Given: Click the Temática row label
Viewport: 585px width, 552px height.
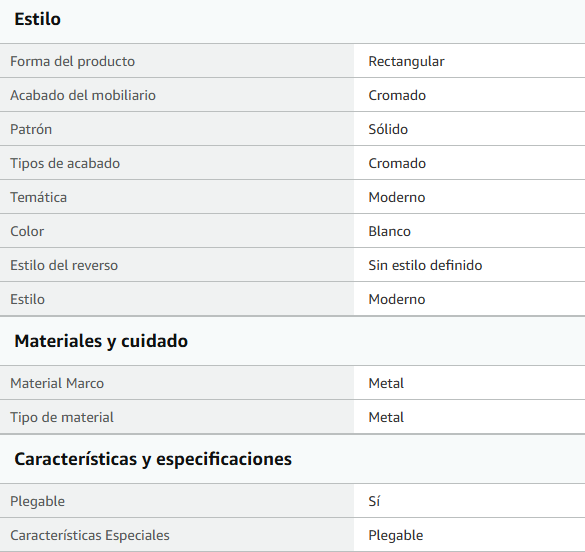Looking at the screenshot, I should tap(38, 197).
